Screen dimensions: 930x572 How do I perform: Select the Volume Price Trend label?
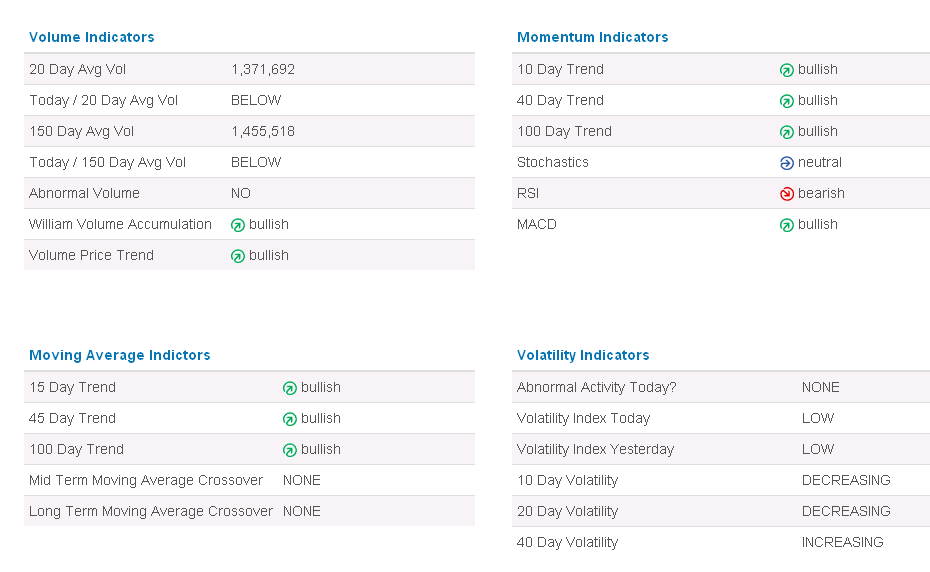[91, 255]
